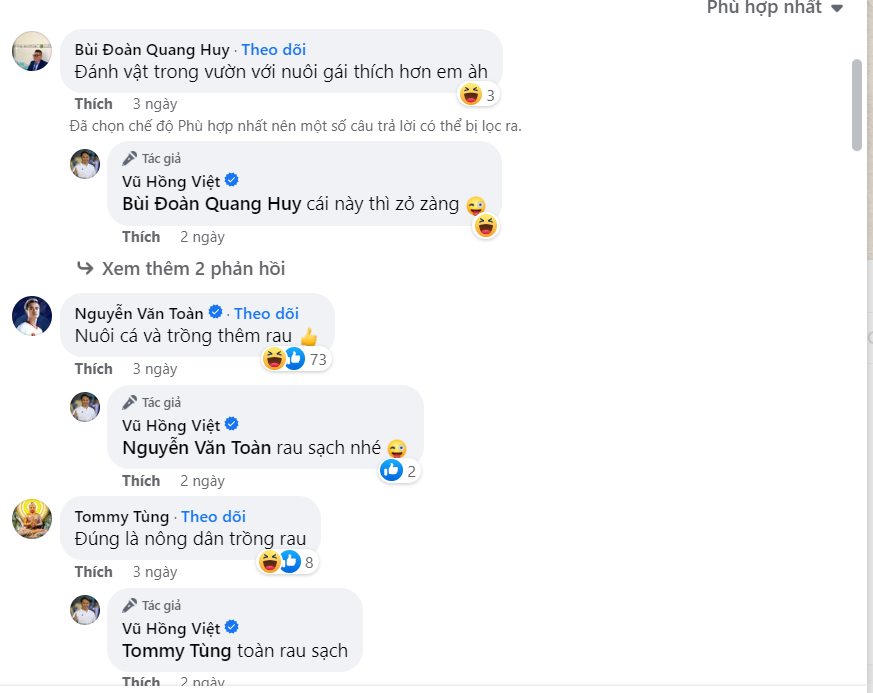This screenshot has height=693, width=873.
Task: Click the like reaction icon on the 'rau sạch nhé' reply
Action: point(392,470)
